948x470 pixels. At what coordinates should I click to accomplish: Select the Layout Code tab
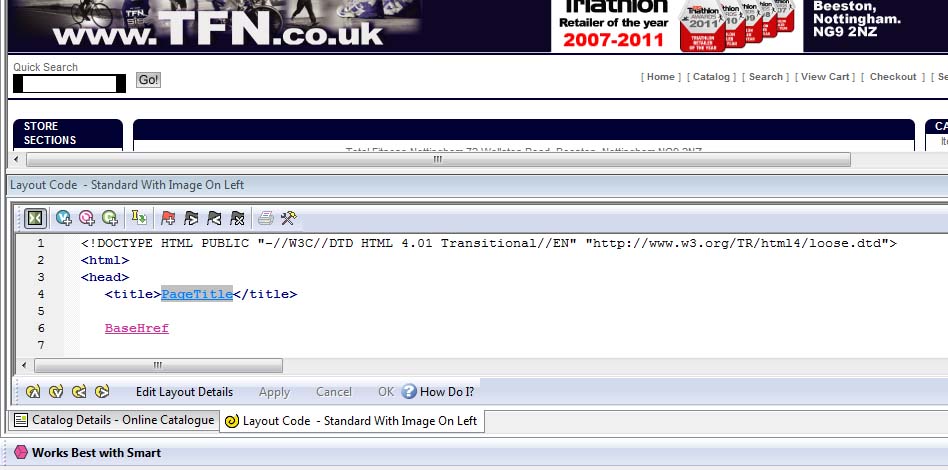352,421
